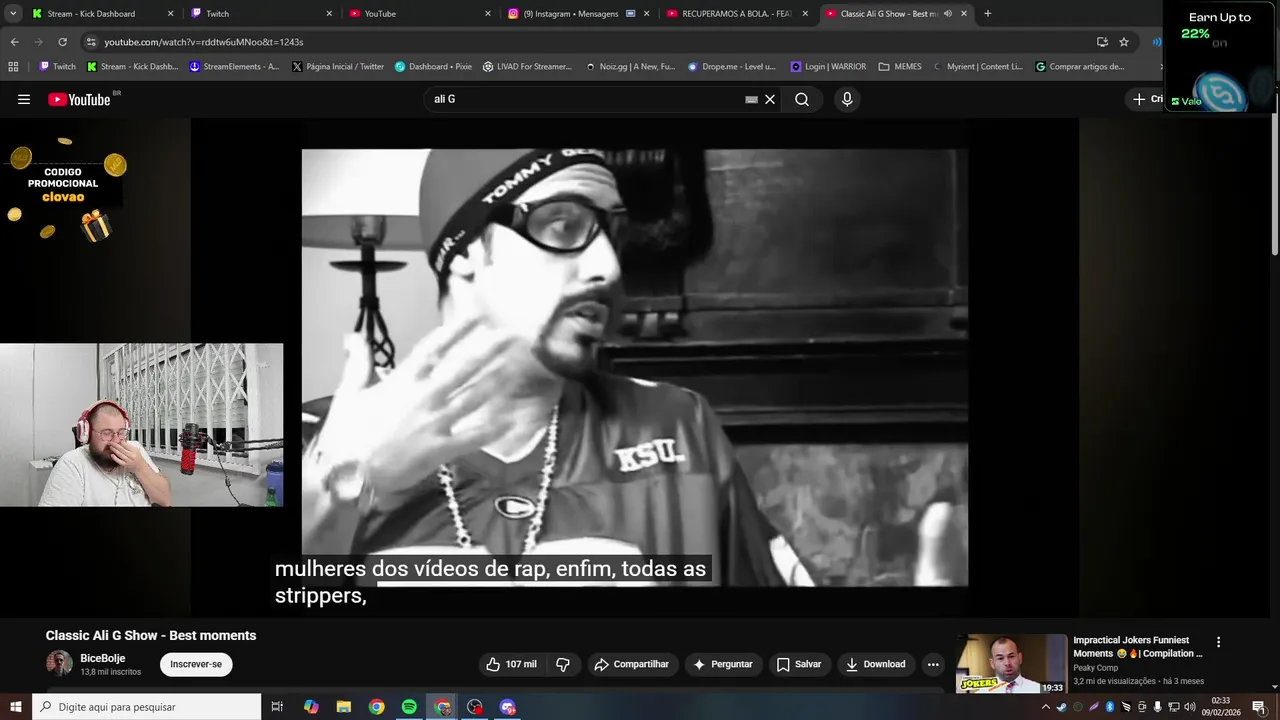Click the Perguntar button
The width and height of the screenshot is (1280, 720).
723,664
